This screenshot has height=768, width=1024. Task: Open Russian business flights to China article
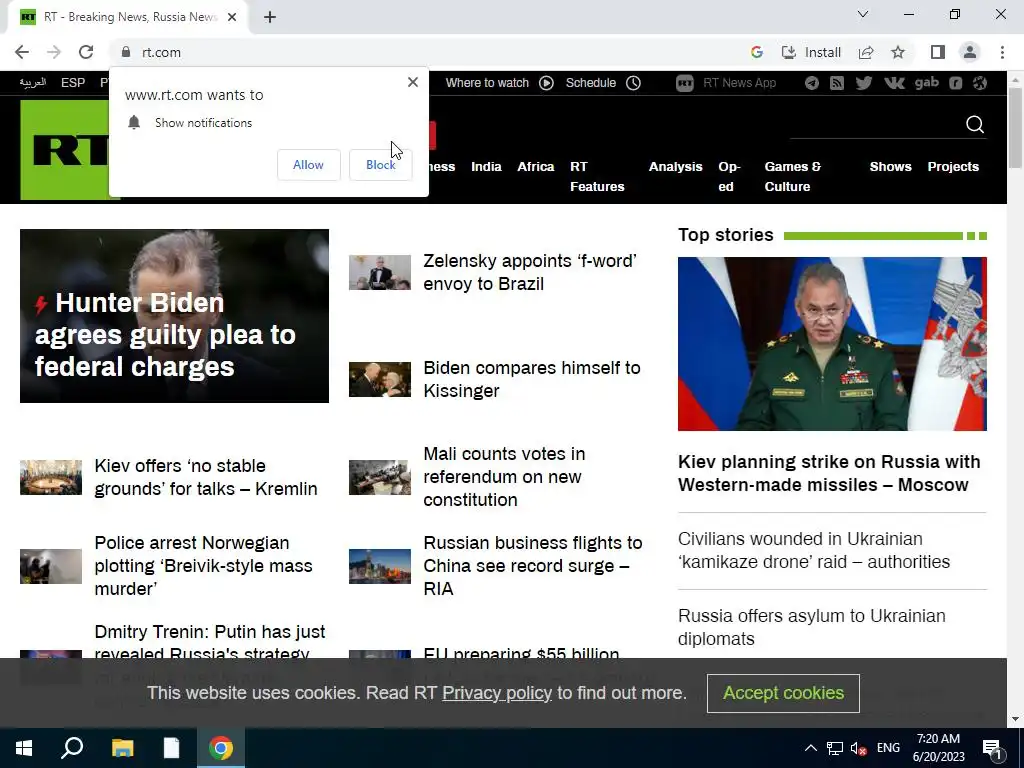pos(533,566)
